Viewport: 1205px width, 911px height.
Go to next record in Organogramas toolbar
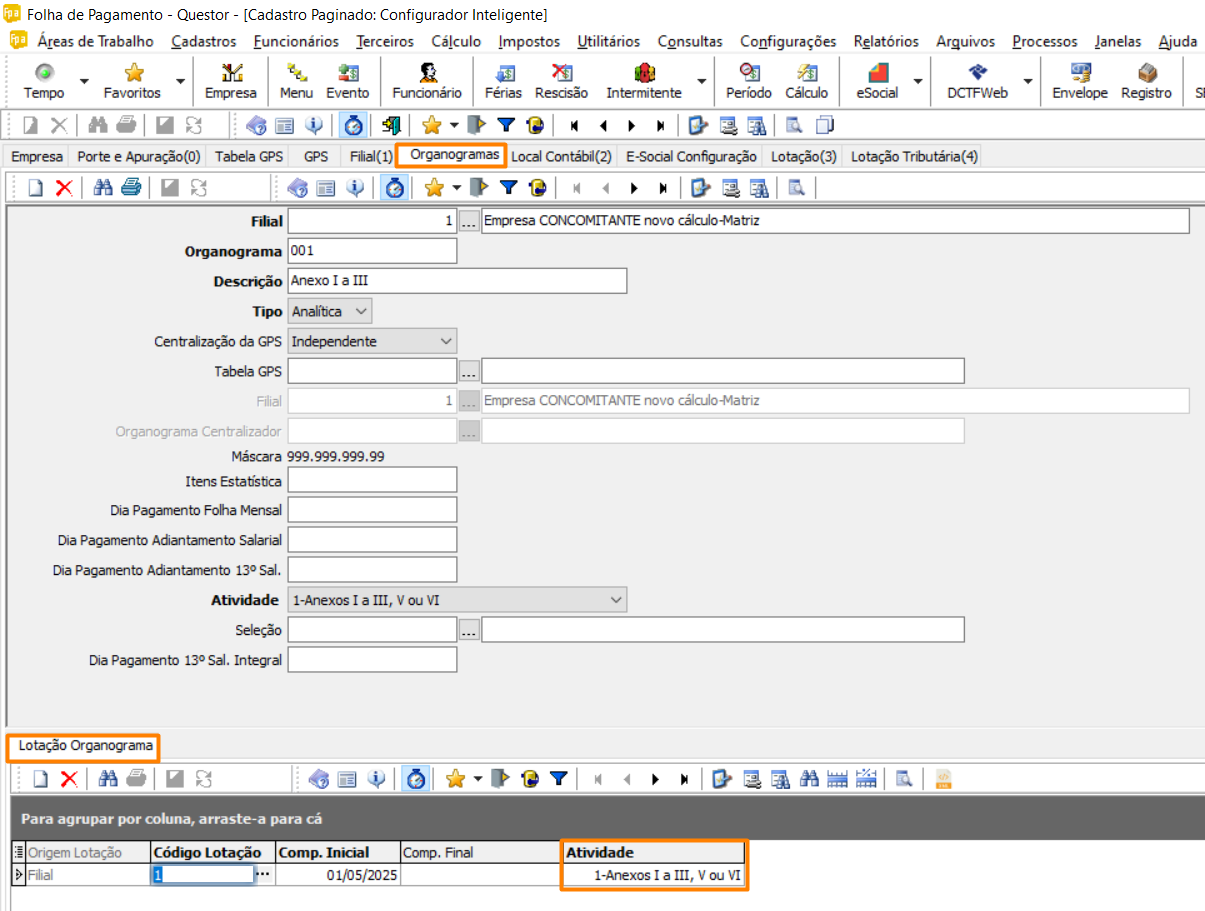(x=634, y=187)
